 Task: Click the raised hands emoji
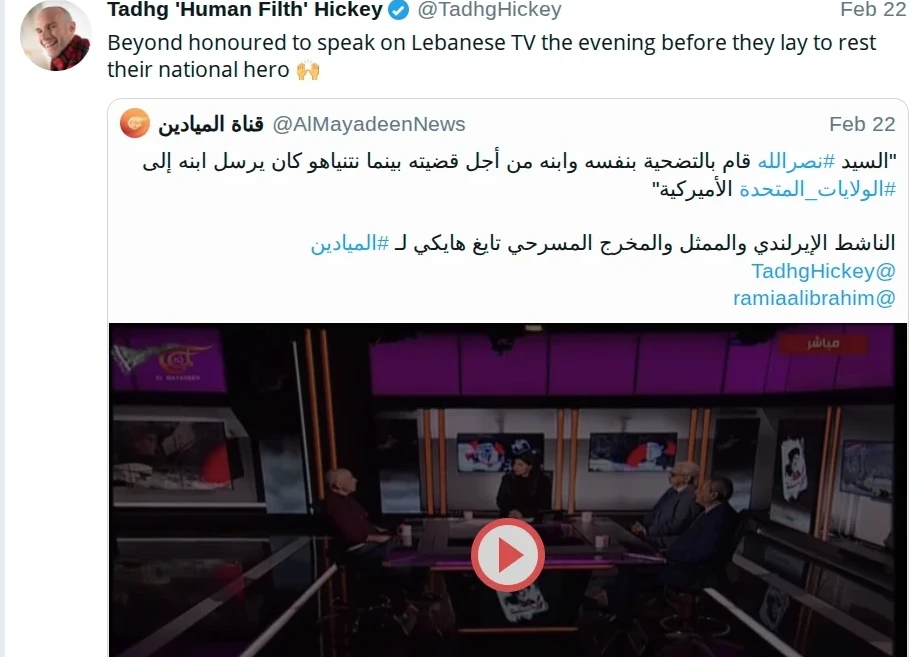pyautogui.click(x=308, y=70)
